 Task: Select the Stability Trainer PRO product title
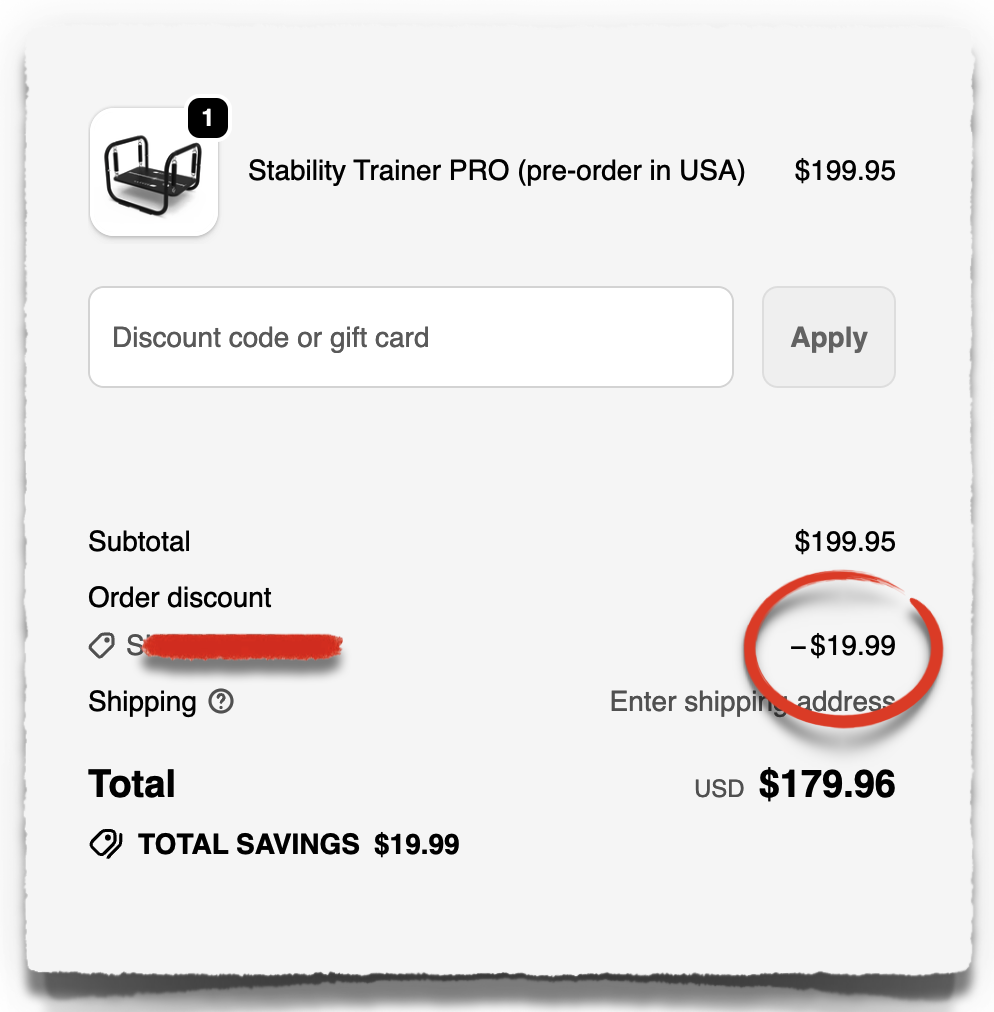click(496, 171)
